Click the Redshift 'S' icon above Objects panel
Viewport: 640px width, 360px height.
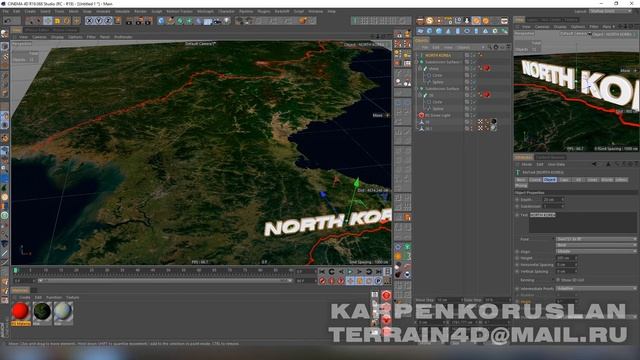click(429, 21)
